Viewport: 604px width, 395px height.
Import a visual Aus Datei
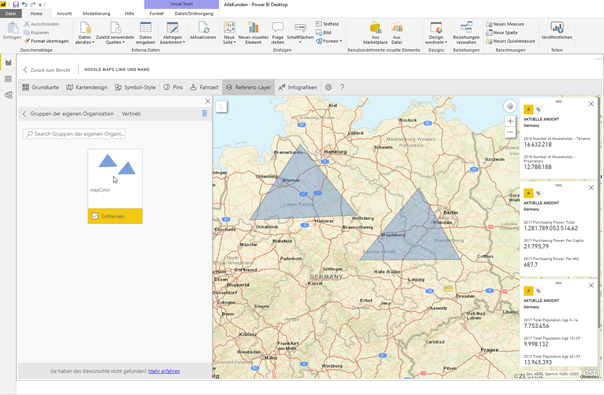pos(397,33)
